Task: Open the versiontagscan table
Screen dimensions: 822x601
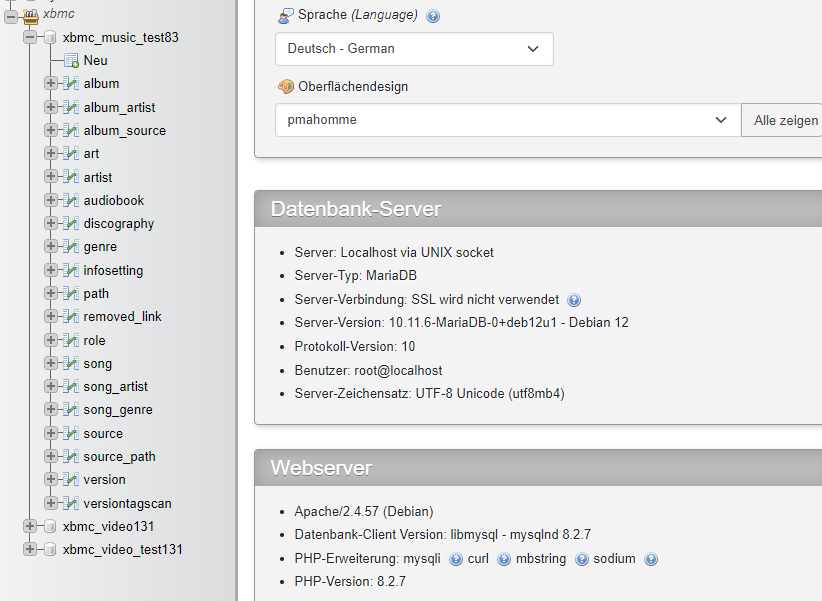Action: point(127,503)
